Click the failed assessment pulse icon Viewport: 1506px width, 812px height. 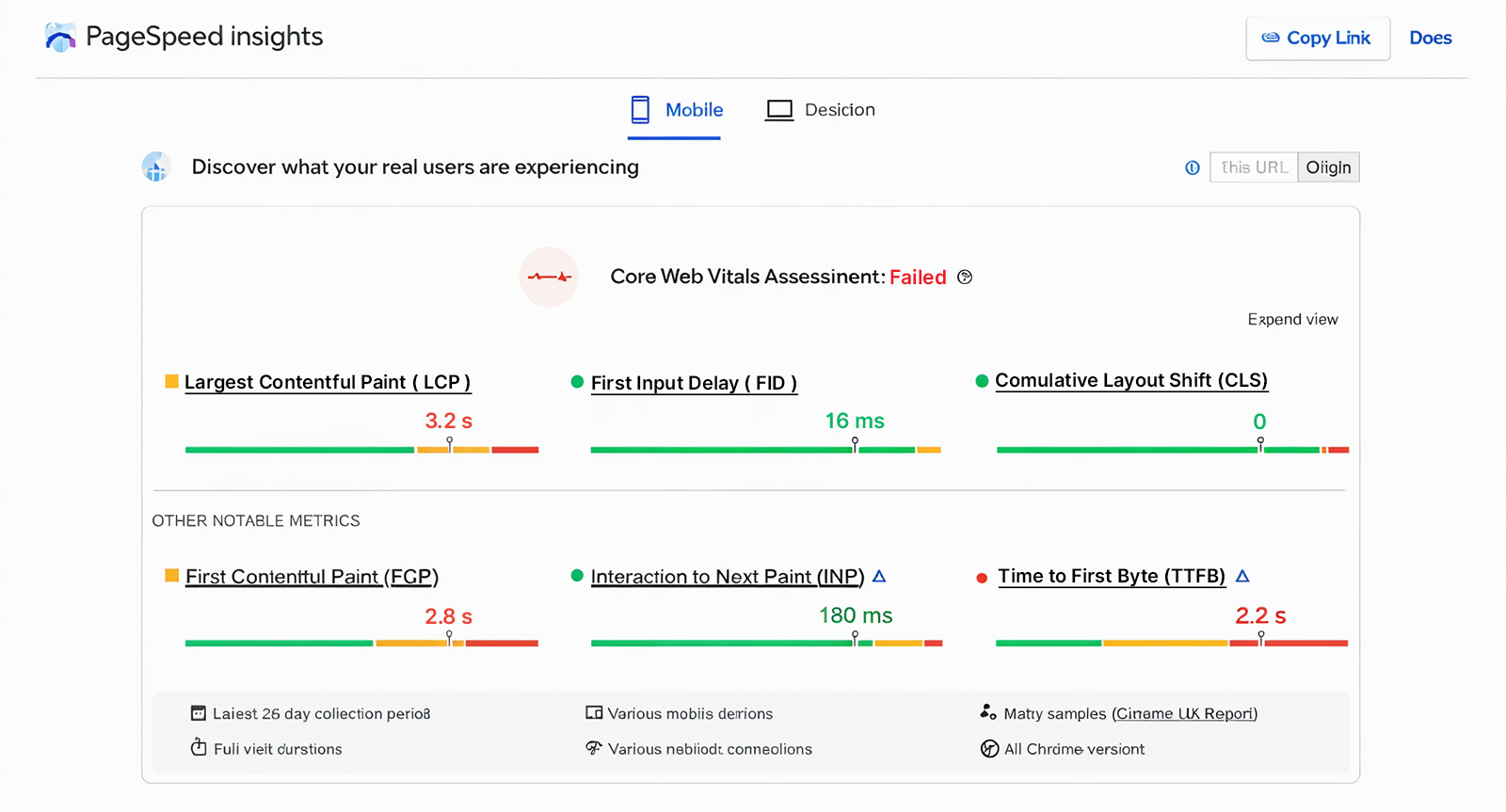pyautogui.click(x=549, y=277)
